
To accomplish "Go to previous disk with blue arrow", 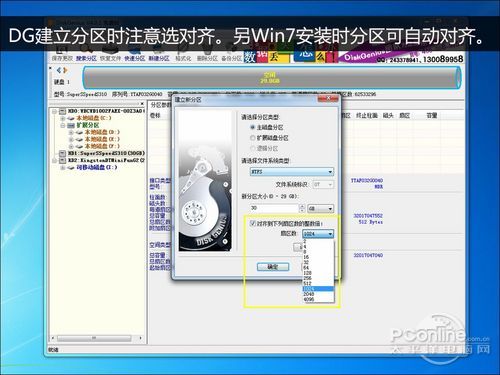I will pos(59,70).
